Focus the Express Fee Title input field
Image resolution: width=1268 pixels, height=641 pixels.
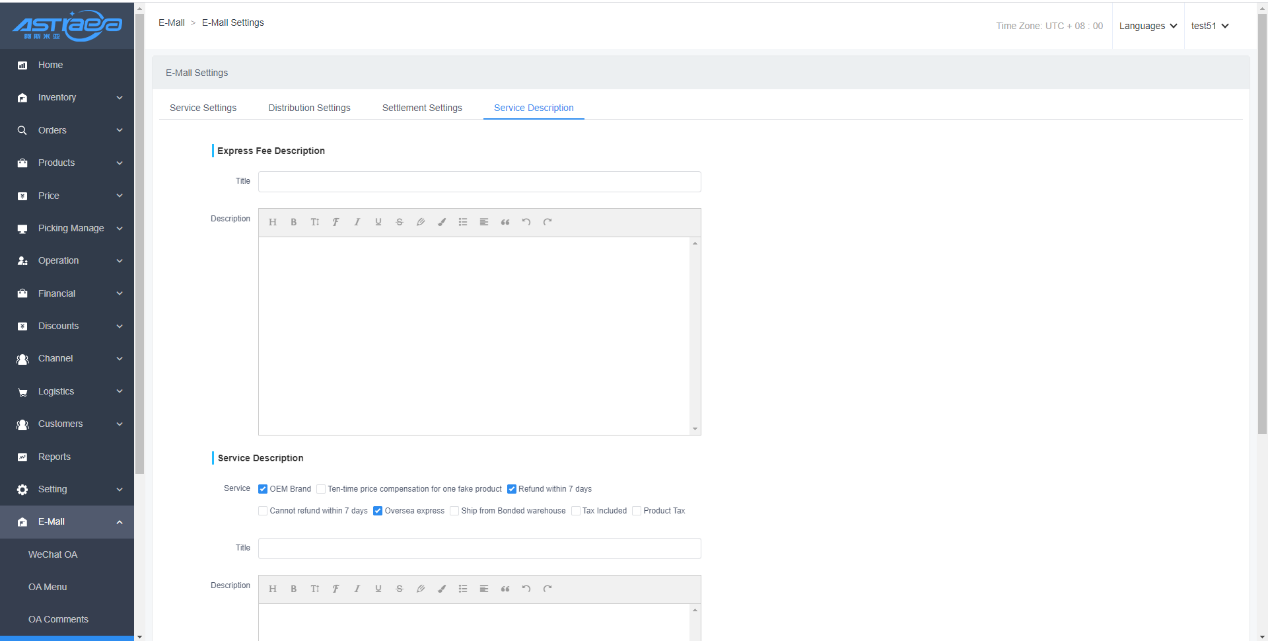479,182
